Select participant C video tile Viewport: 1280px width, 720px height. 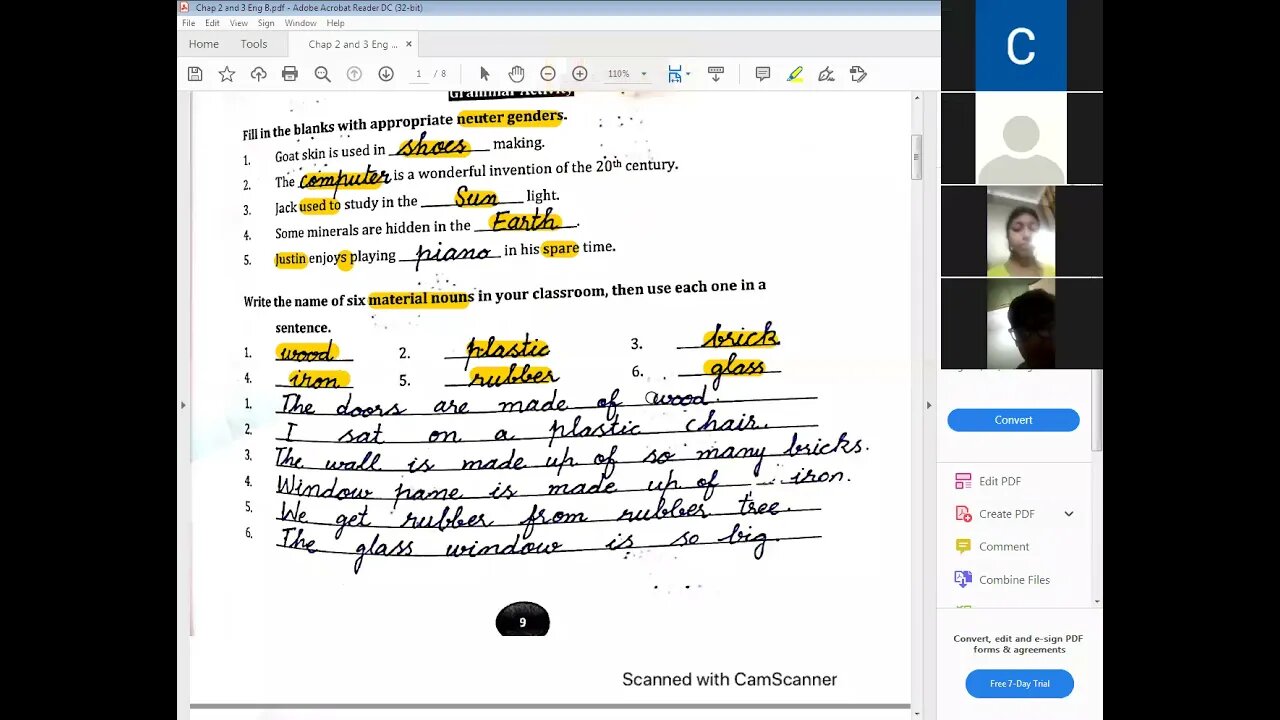pos(1021,46)
